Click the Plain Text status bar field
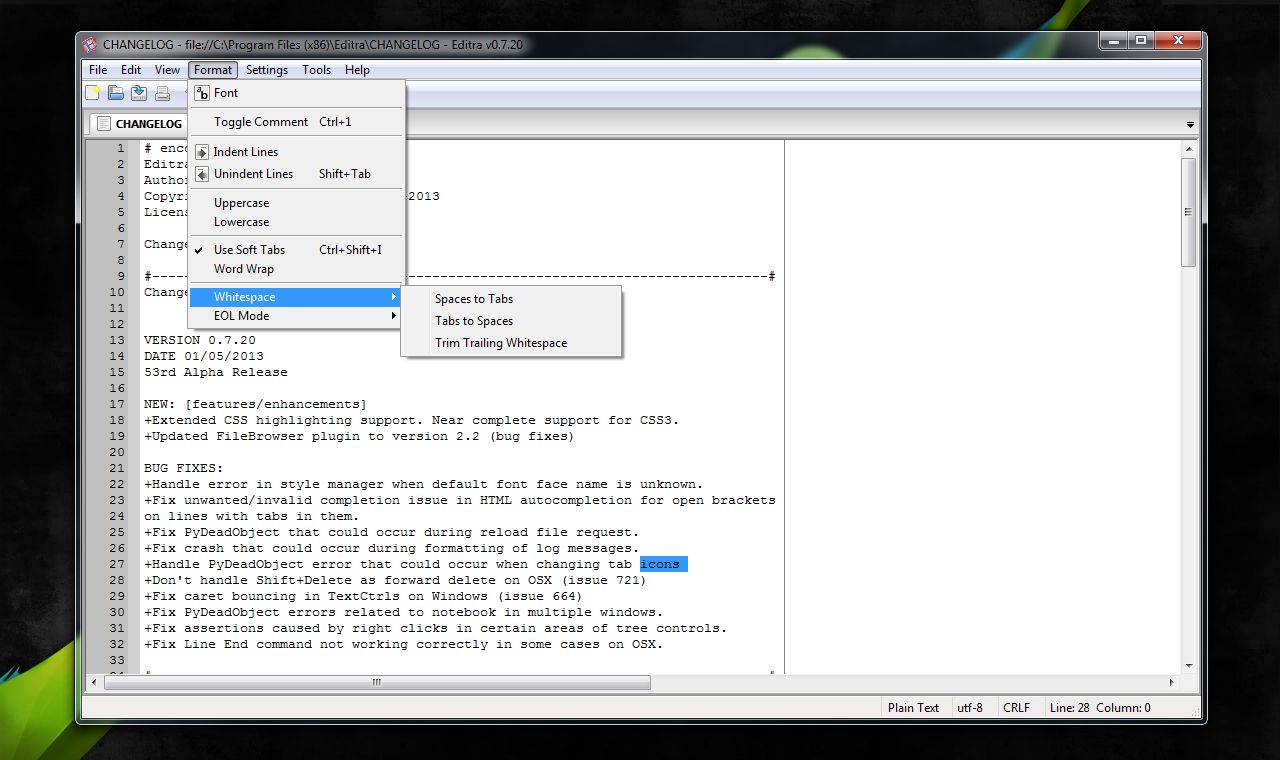The image size is (1280, 760). [913, 707]
